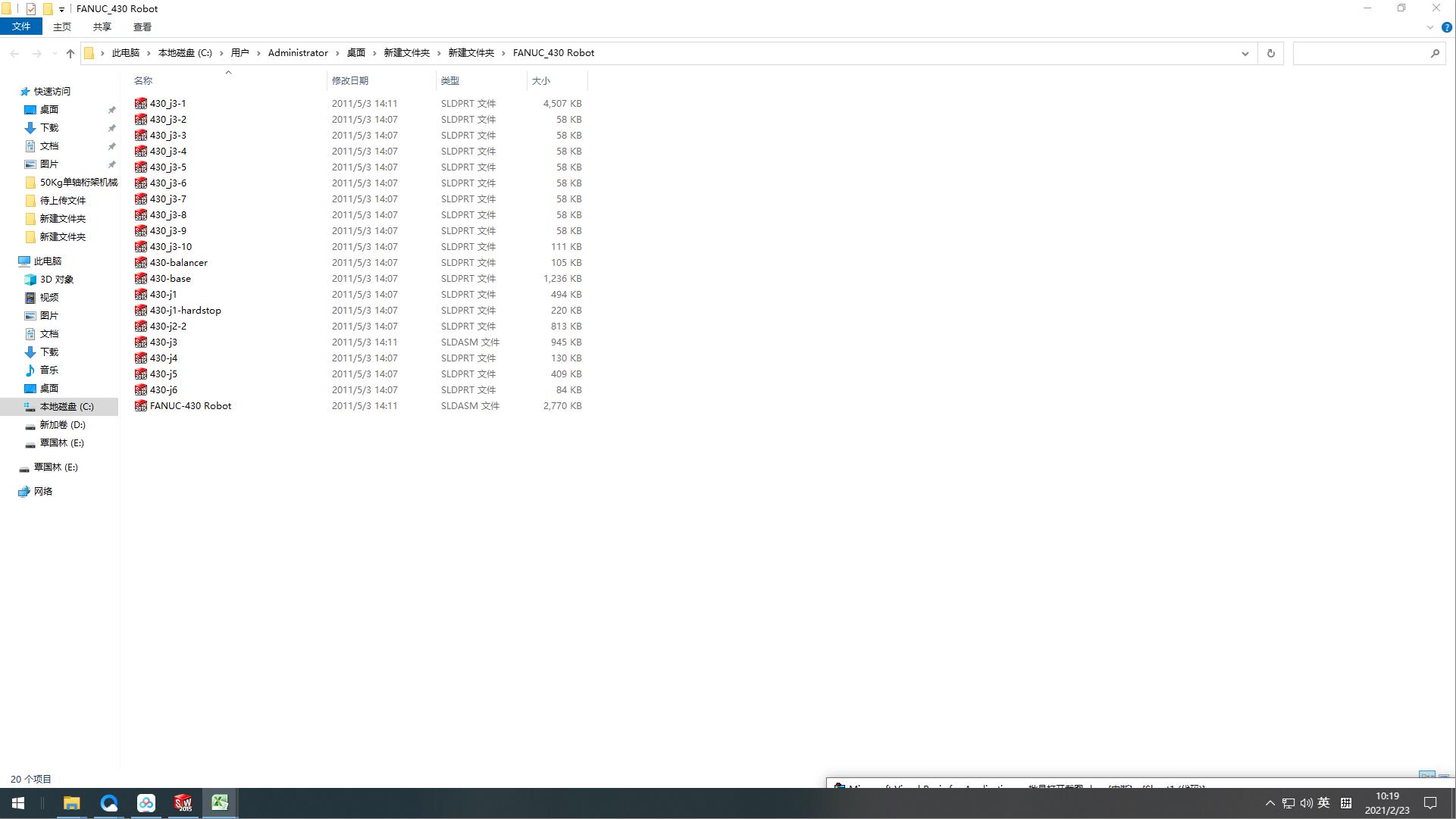The image size is (1456, 819).
Task: Click inside the search input box
Action: coord(1360,53)
